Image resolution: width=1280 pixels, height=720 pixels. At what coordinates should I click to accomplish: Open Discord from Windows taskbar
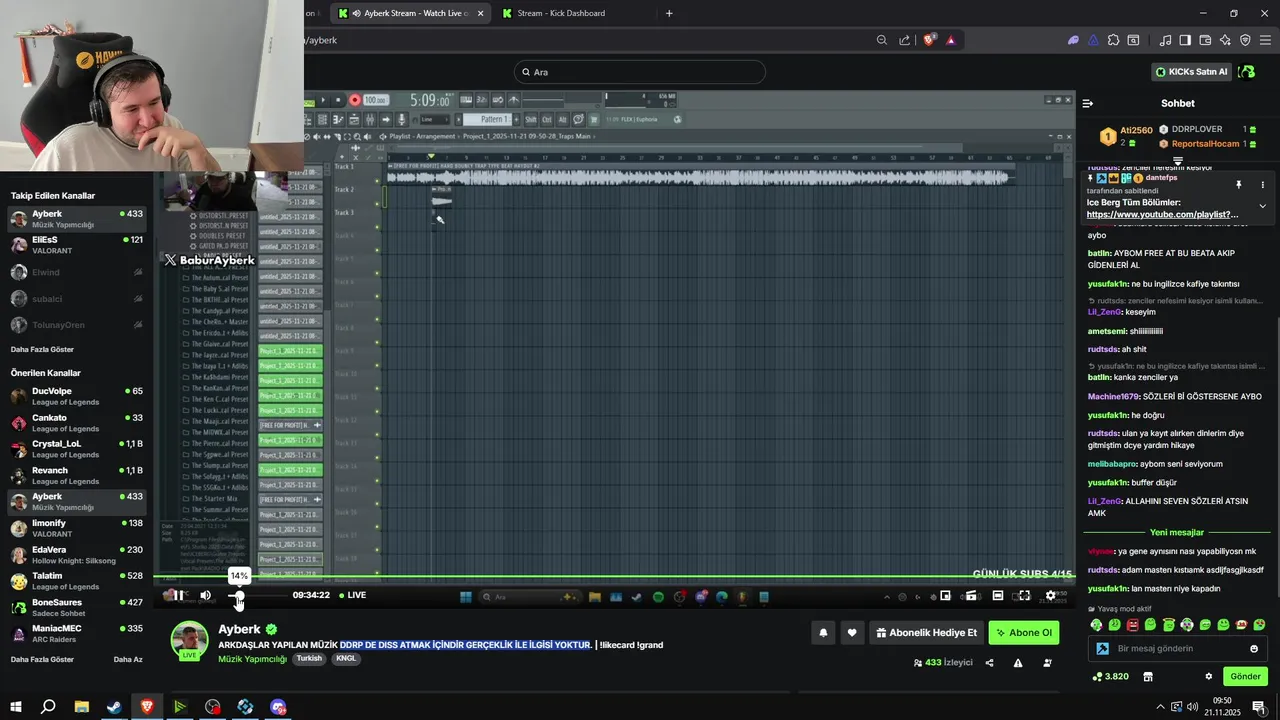[x=278, y=707]
